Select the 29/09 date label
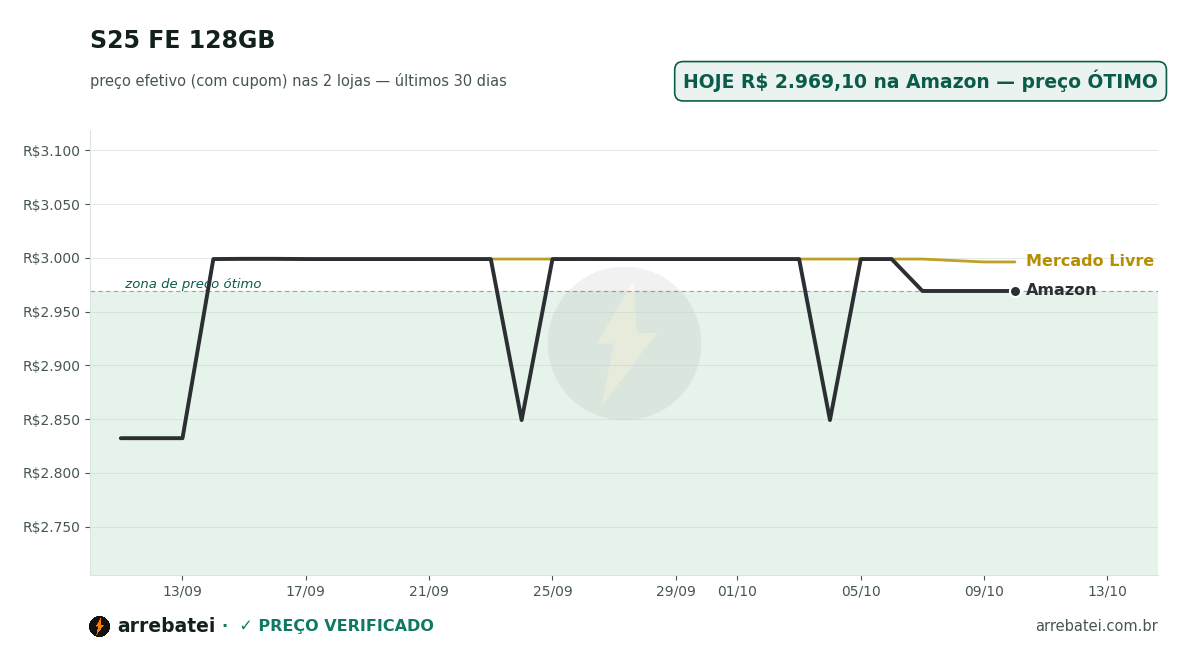The image size is (1200, 650). [x=676, y=592]
